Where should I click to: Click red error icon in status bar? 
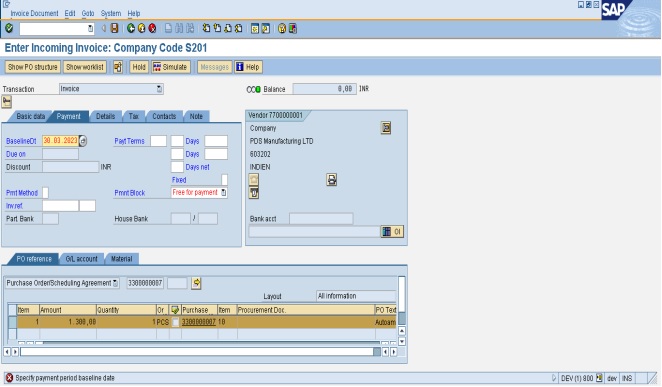coord(9,378)
